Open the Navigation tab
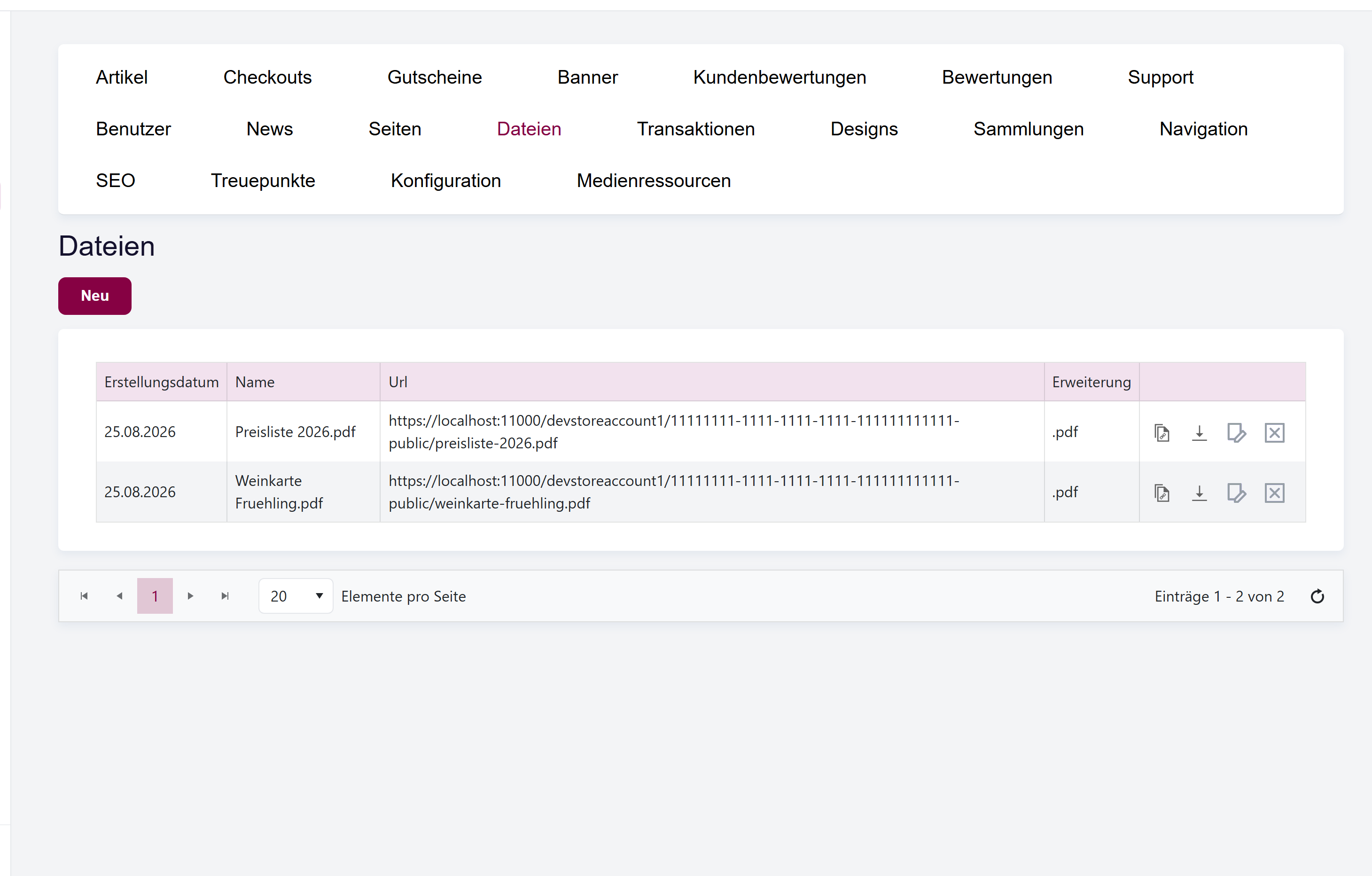 tap(1203, 129)
